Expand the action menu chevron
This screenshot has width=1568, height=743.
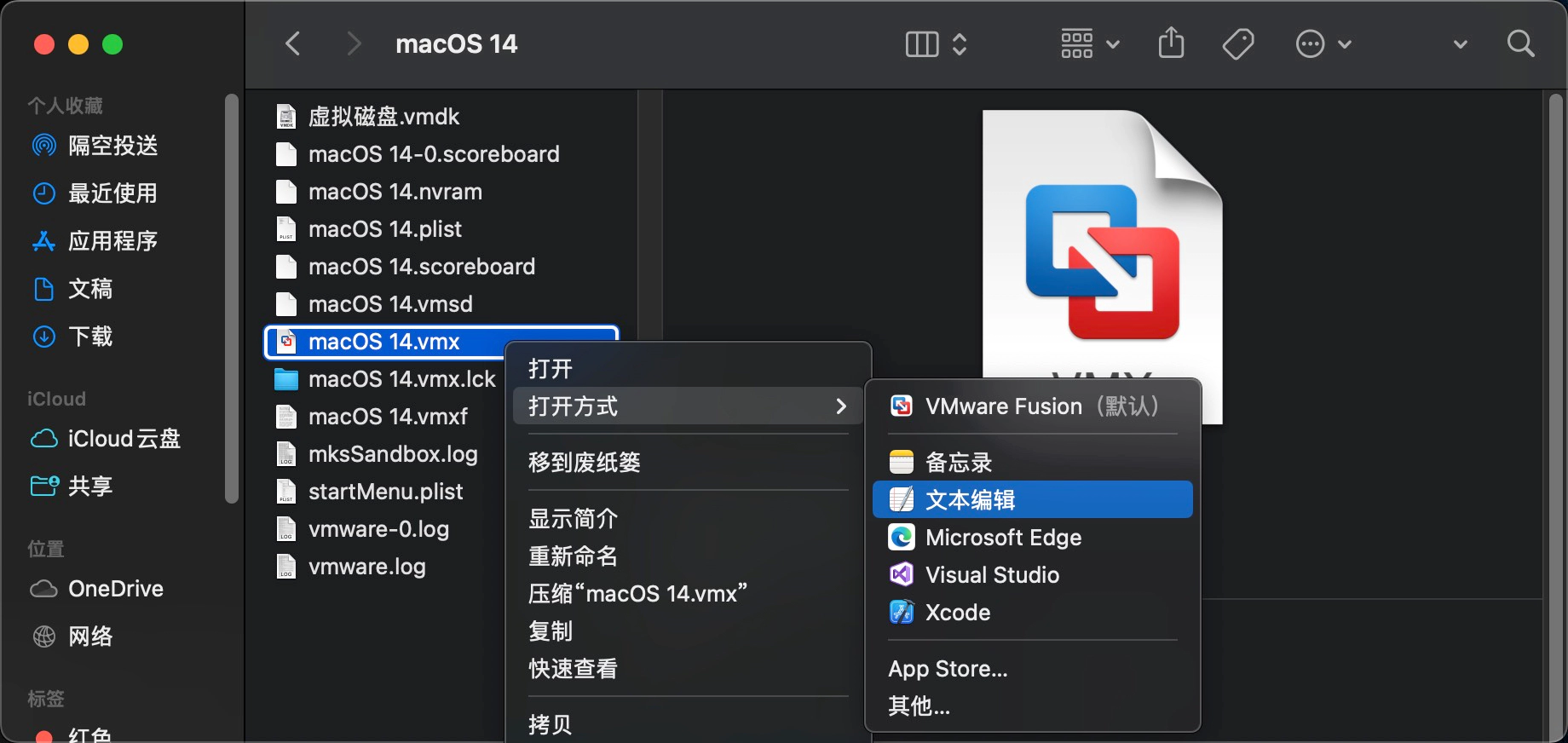coord(1345,44)
